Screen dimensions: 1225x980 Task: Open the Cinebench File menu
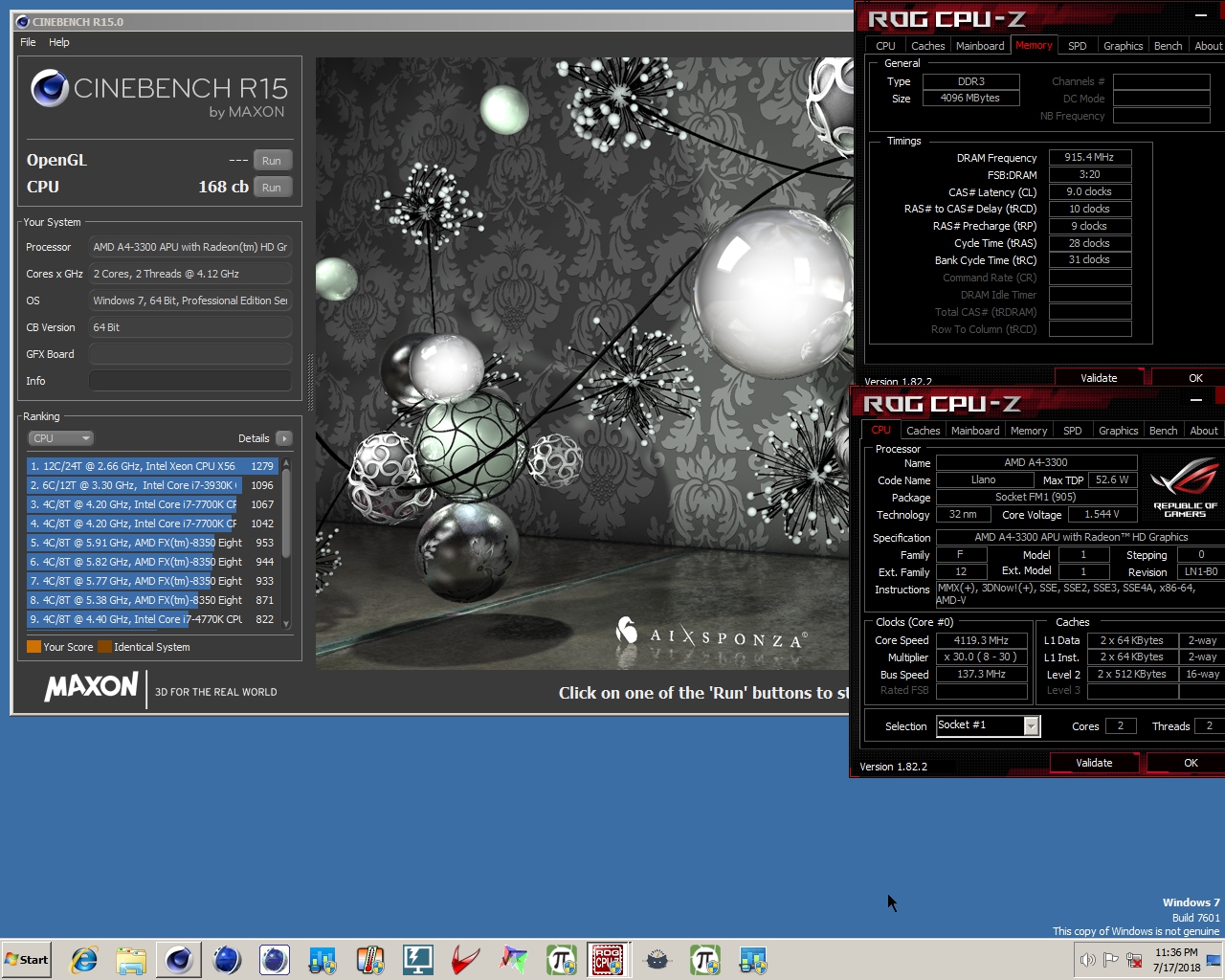tap(28, 42)
